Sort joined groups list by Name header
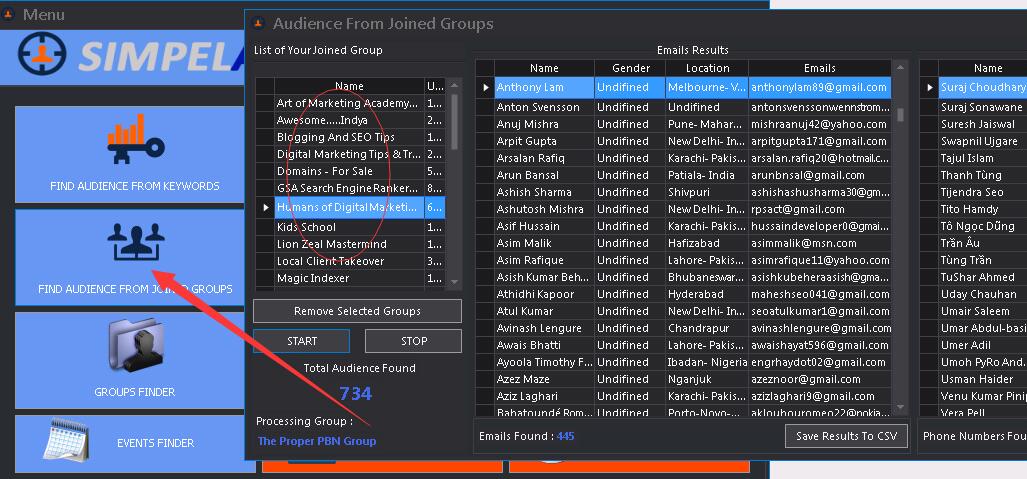The height and width of the screenshot is (479, 1027). pos(349,86)
